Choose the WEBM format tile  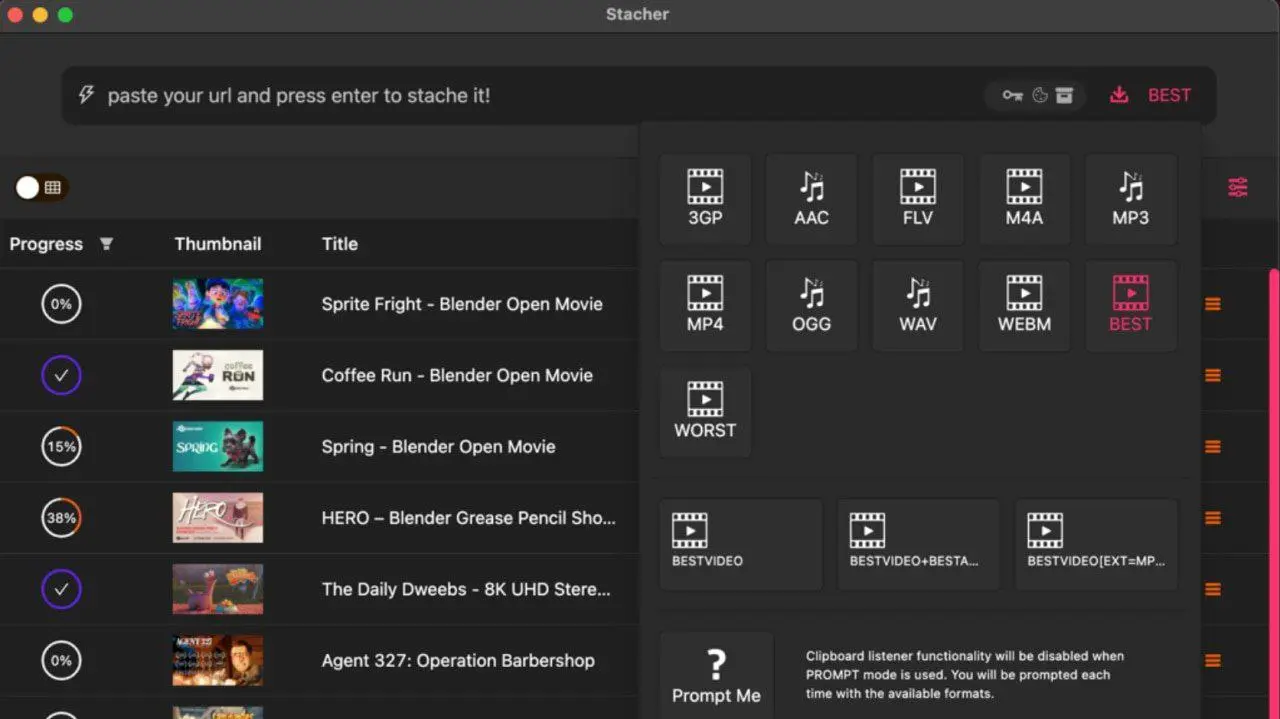click(1024, 306)
